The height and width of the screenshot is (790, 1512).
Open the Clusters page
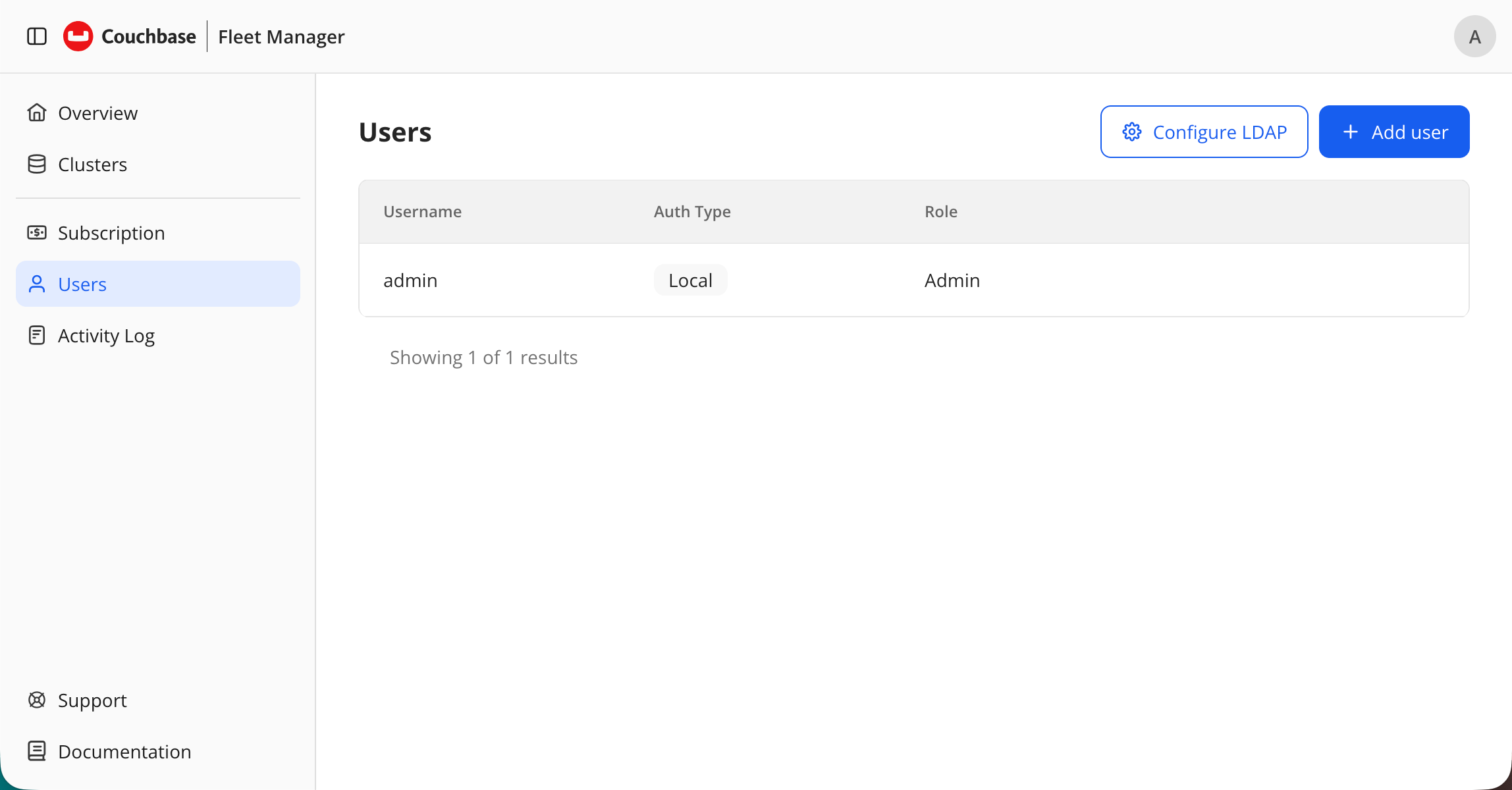(158, 164)
